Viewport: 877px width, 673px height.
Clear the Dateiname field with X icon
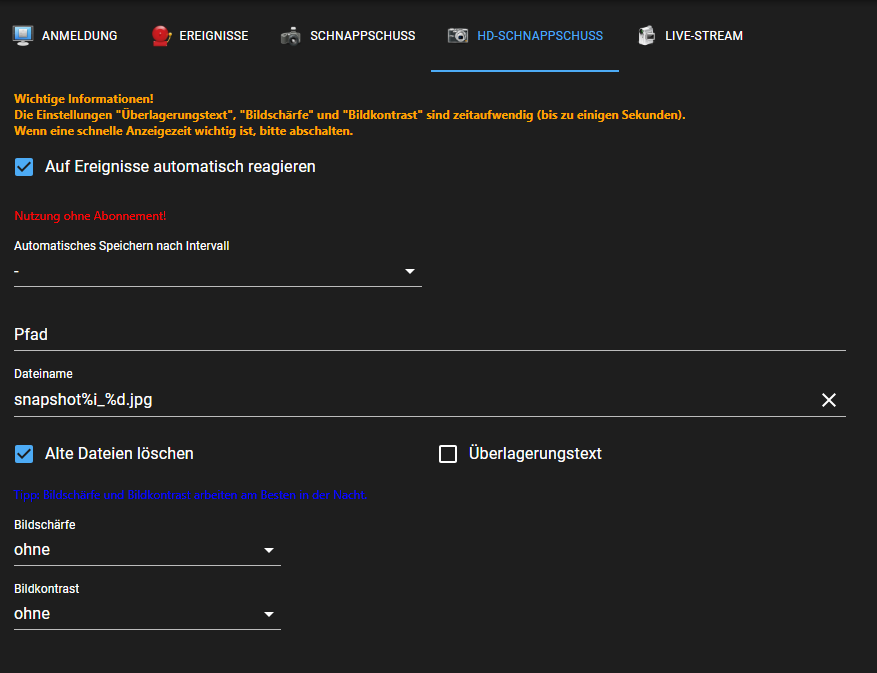coord(828,399)
